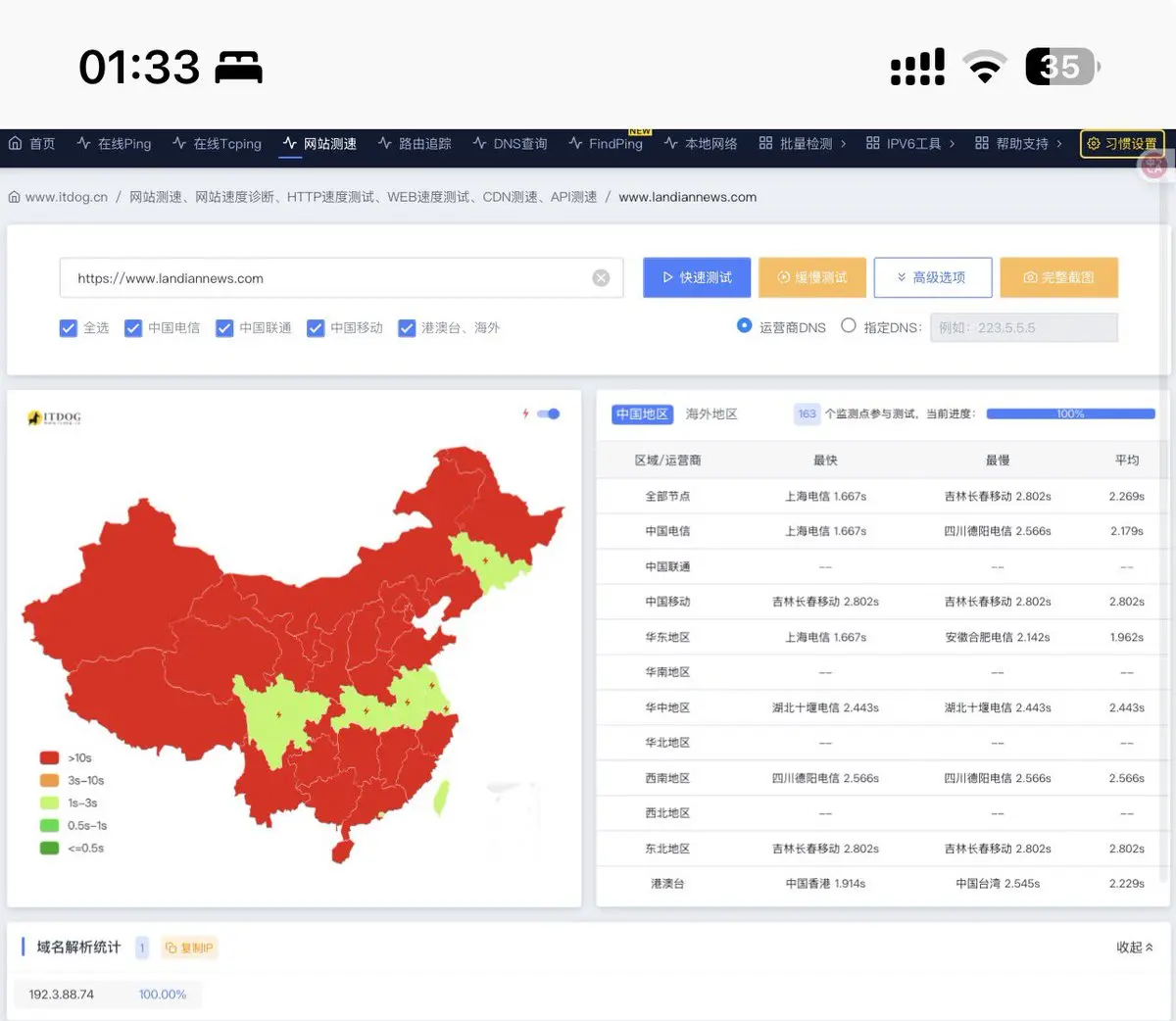Sort by the 最慢 column header

click(998, 461)
